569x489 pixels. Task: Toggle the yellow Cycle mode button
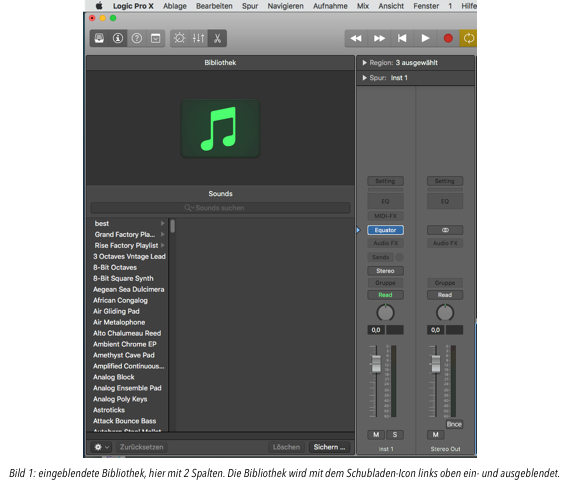point(468,38)
